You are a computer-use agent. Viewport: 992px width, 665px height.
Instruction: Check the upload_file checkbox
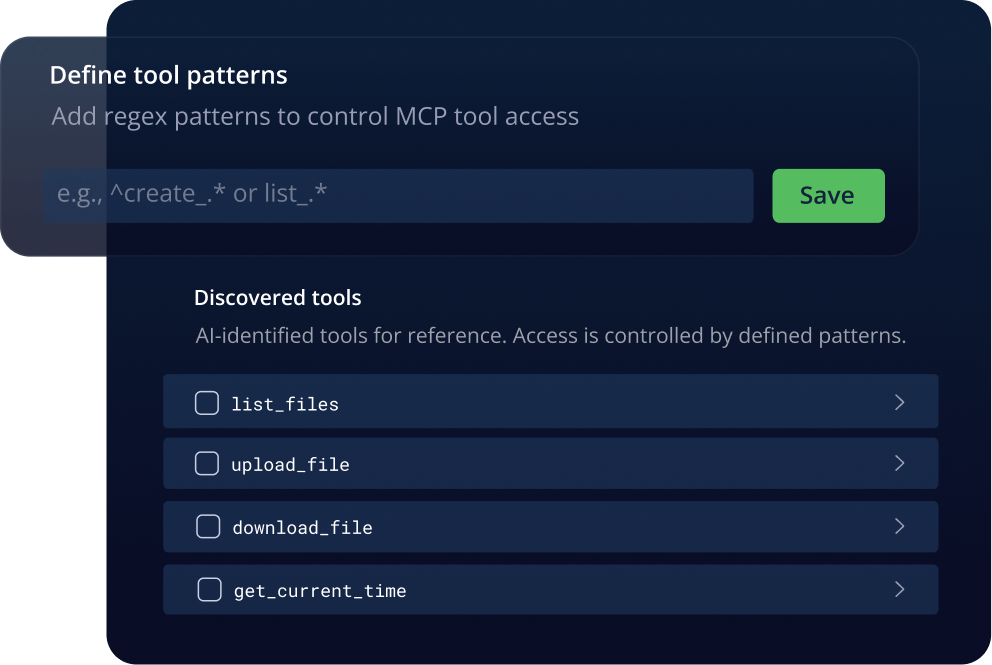tap(207, 464)
